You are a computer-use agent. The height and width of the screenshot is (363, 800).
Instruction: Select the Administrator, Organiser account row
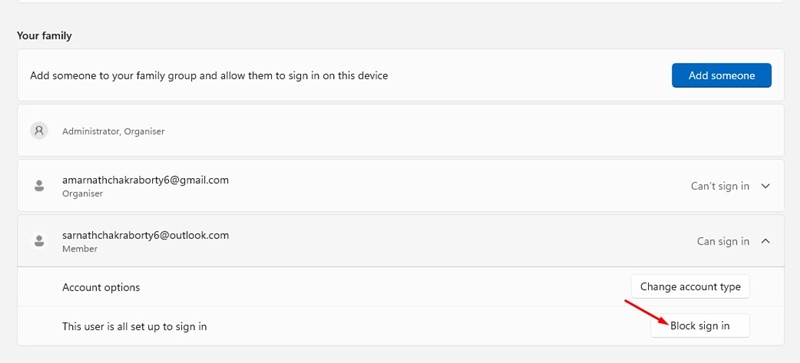(401, 131)
